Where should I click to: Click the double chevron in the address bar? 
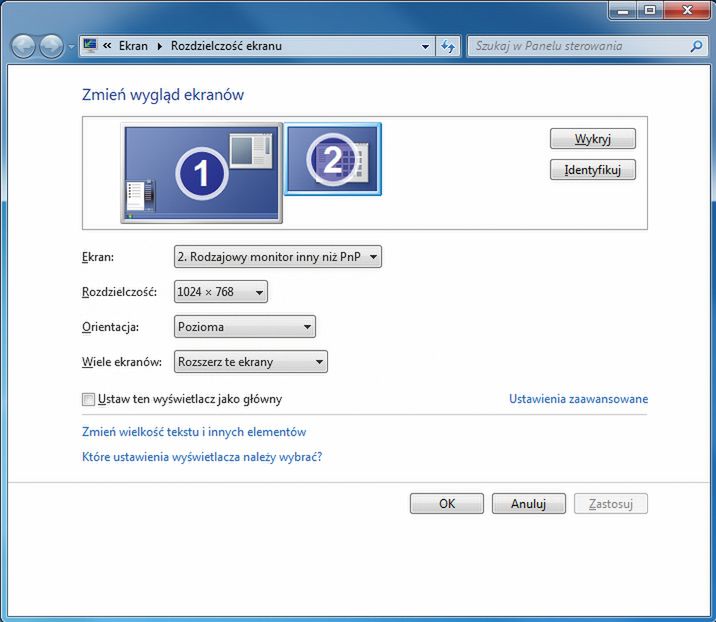click(107, 46)
